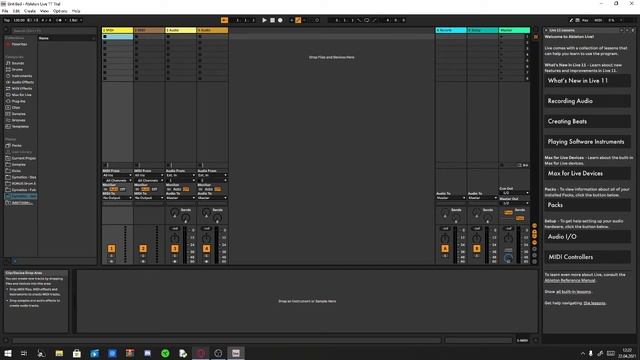The image size is (640, 360).
Task: Open track 1 MIDI To No Output dropdown
Action: (117, 198)
